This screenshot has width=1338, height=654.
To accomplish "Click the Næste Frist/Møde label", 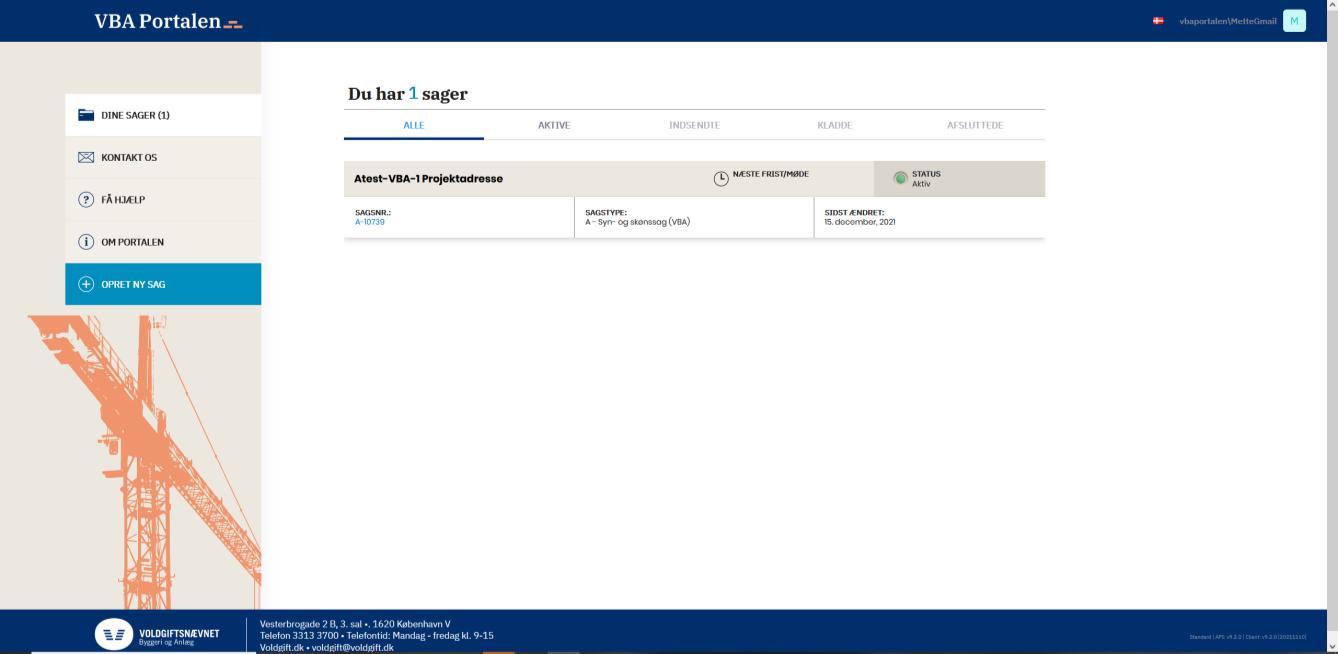I will point(771,174).
